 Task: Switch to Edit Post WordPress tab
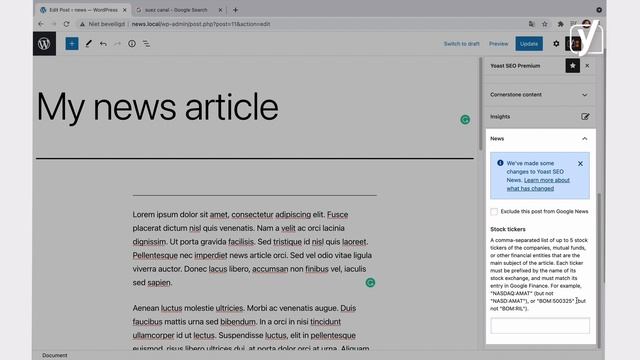(x=84, y=10)
